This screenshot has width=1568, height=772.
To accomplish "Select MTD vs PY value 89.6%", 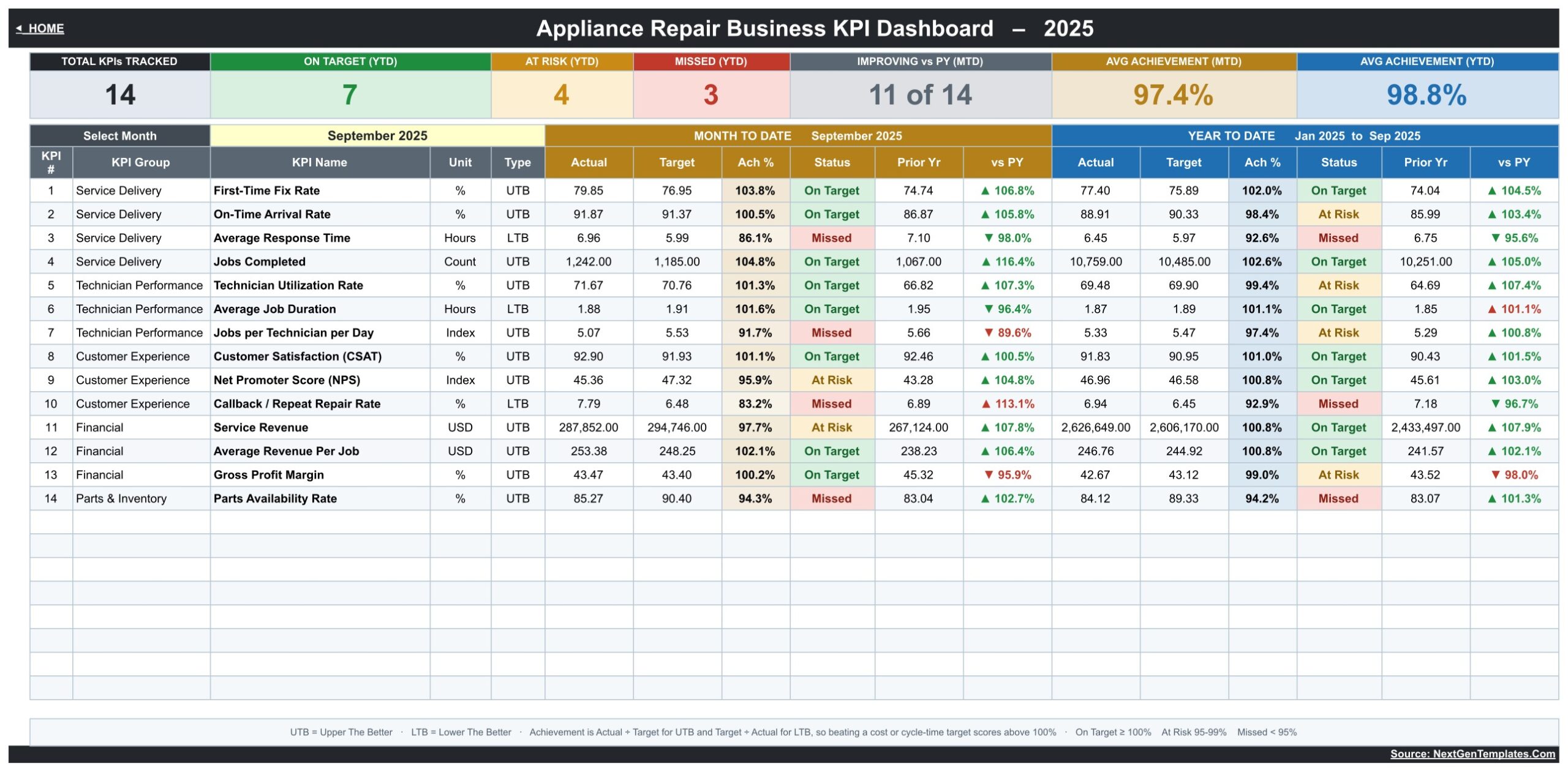I will 1008,332.
